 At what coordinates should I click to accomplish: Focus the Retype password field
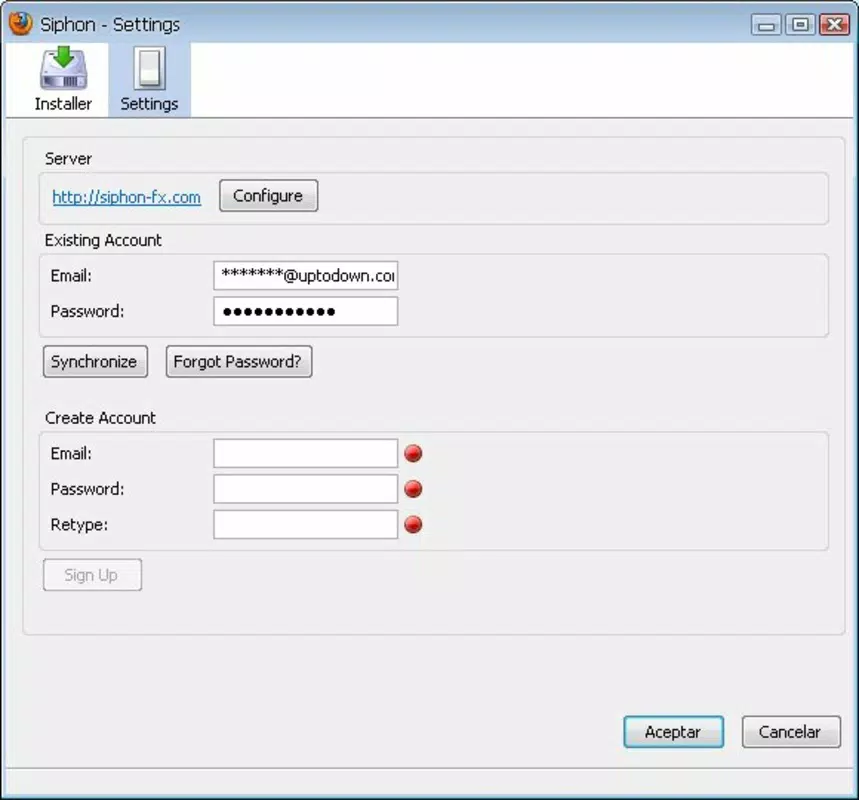point(306,524)
